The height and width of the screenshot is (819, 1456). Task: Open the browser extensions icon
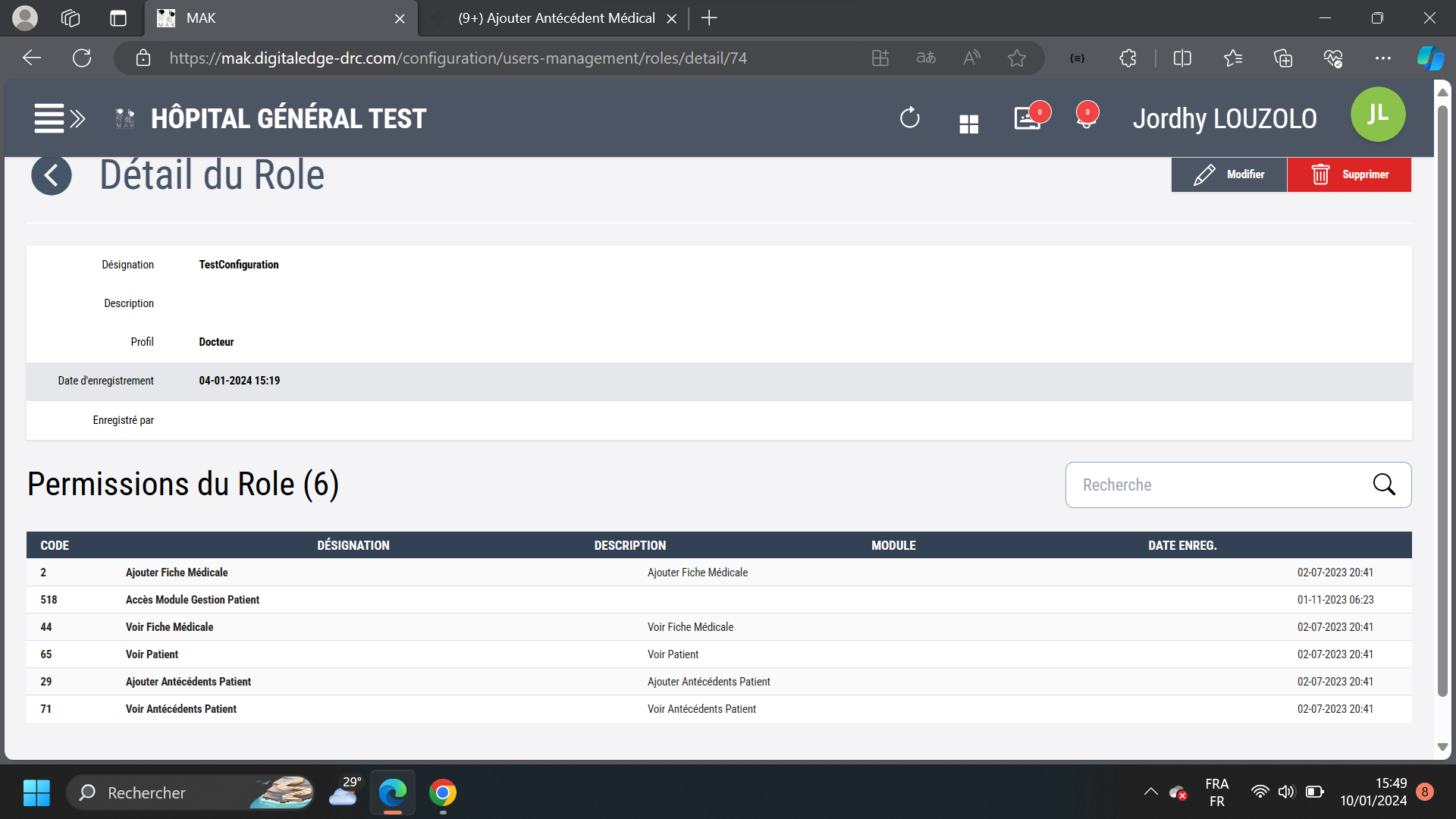click(1128, 58)
